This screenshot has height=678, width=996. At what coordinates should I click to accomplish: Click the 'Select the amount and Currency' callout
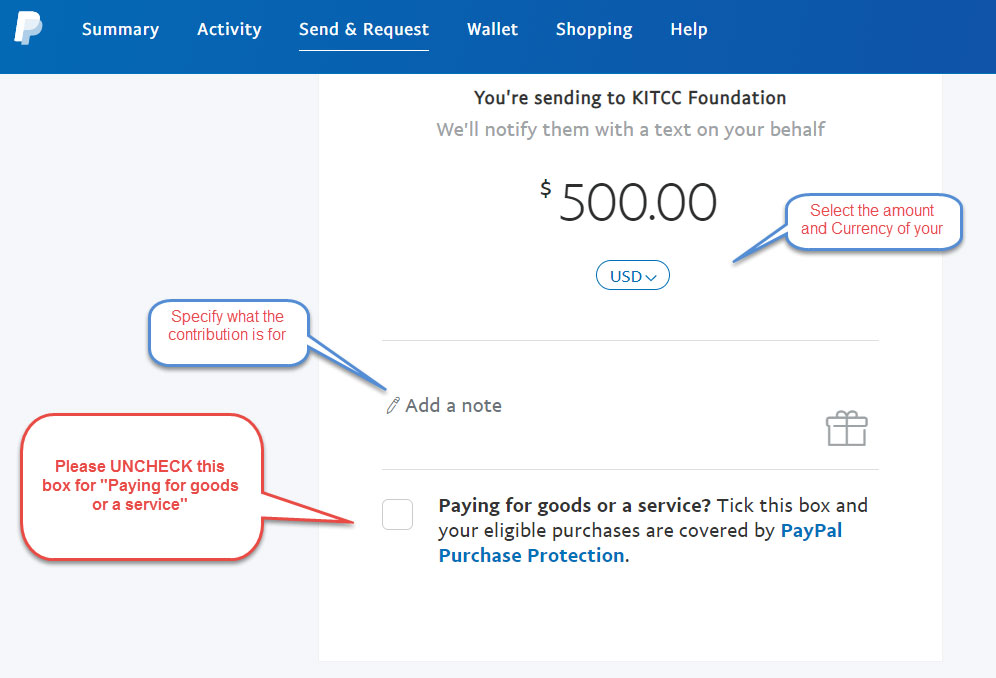coord(872,220)
